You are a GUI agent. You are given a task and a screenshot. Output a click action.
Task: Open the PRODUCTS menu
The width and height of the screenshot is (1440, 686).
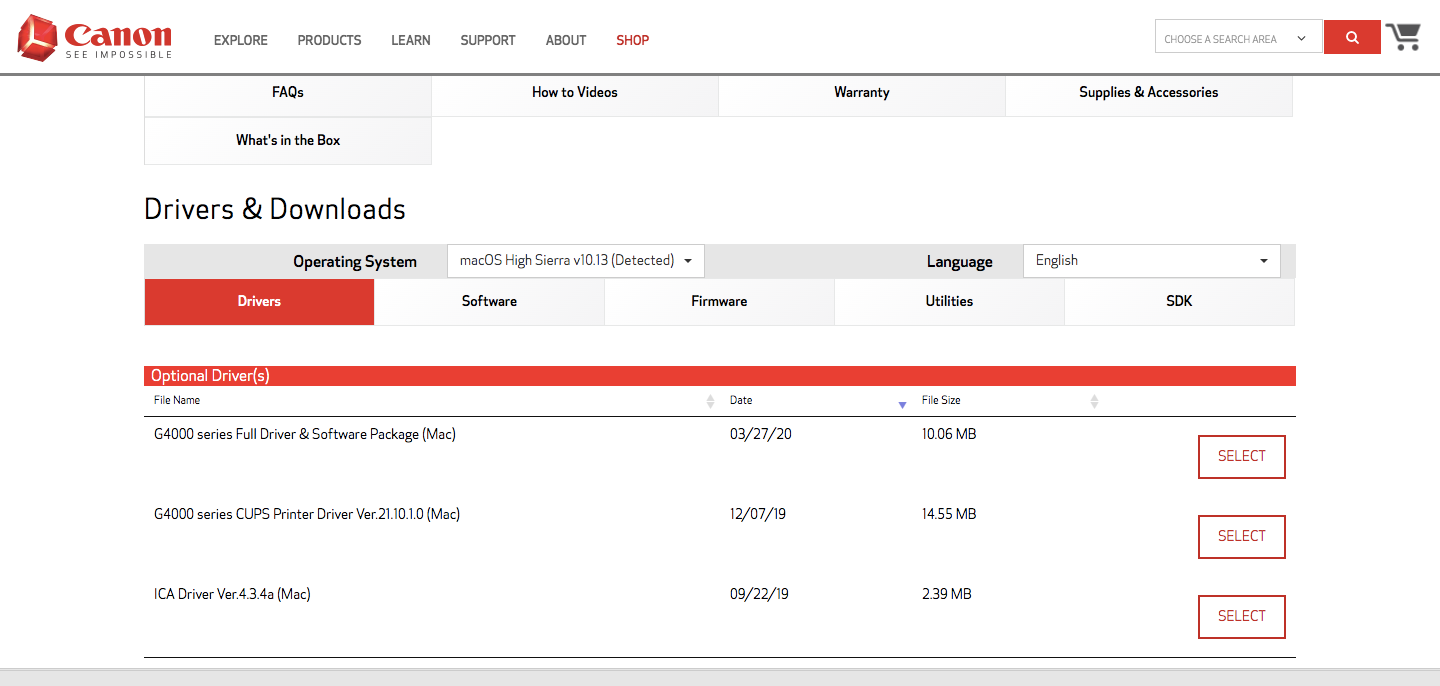[x=329, y=40]
